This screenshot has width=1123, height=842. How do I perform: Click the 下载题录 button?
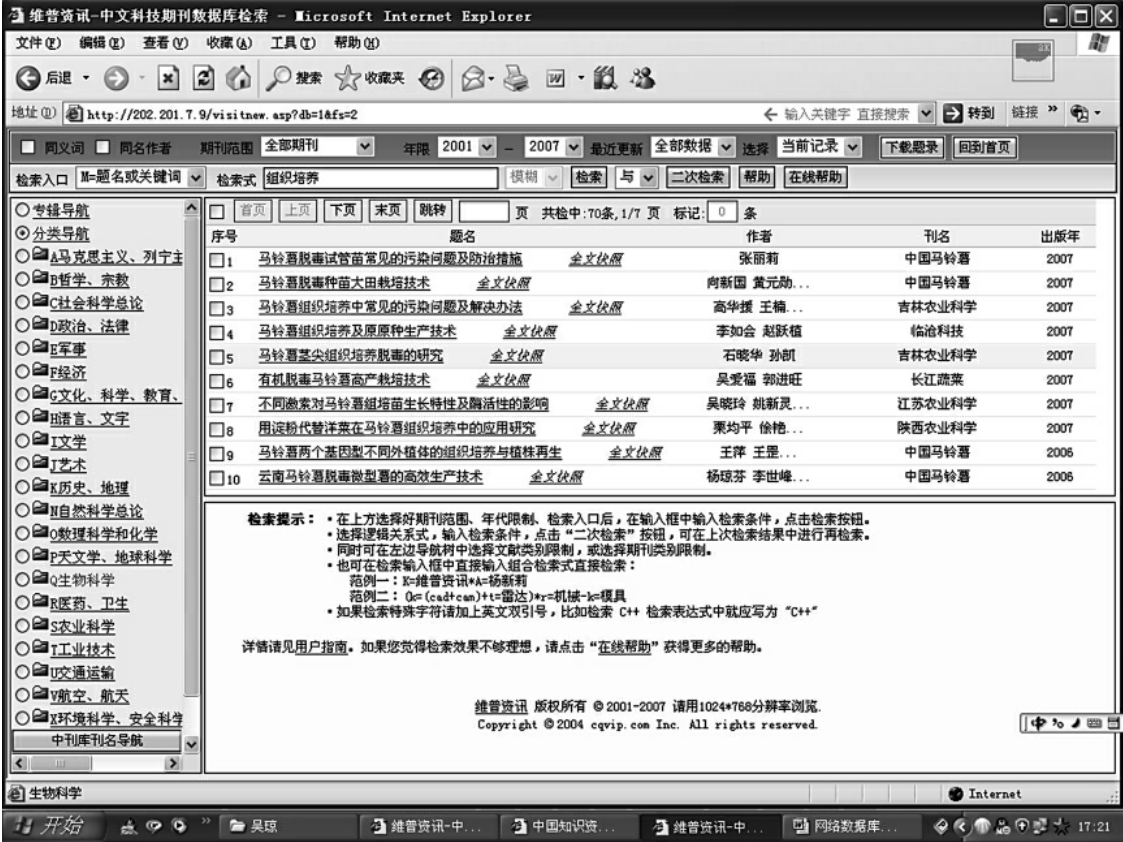(x=911, y=147)
